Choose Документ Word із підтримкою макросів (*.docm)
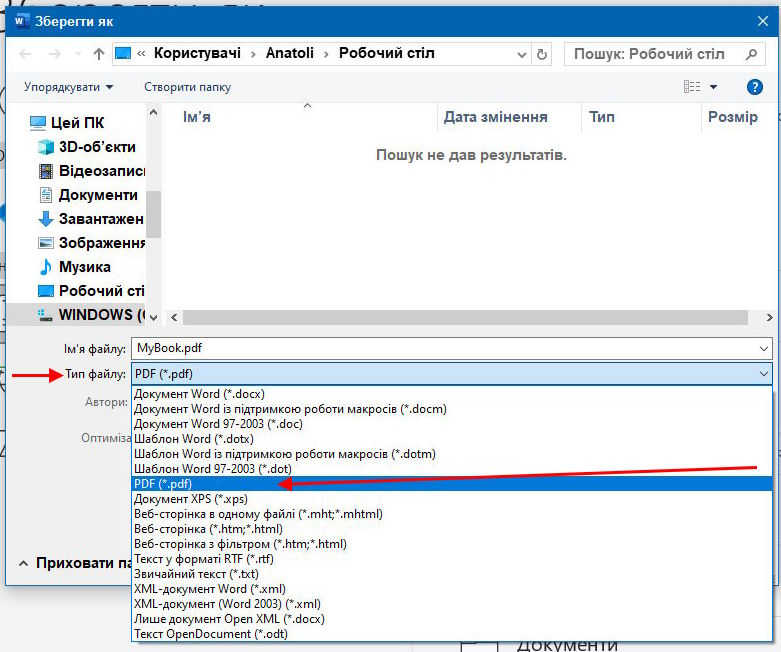Screen dimensions: 781x652 click(x=452, y=409)
